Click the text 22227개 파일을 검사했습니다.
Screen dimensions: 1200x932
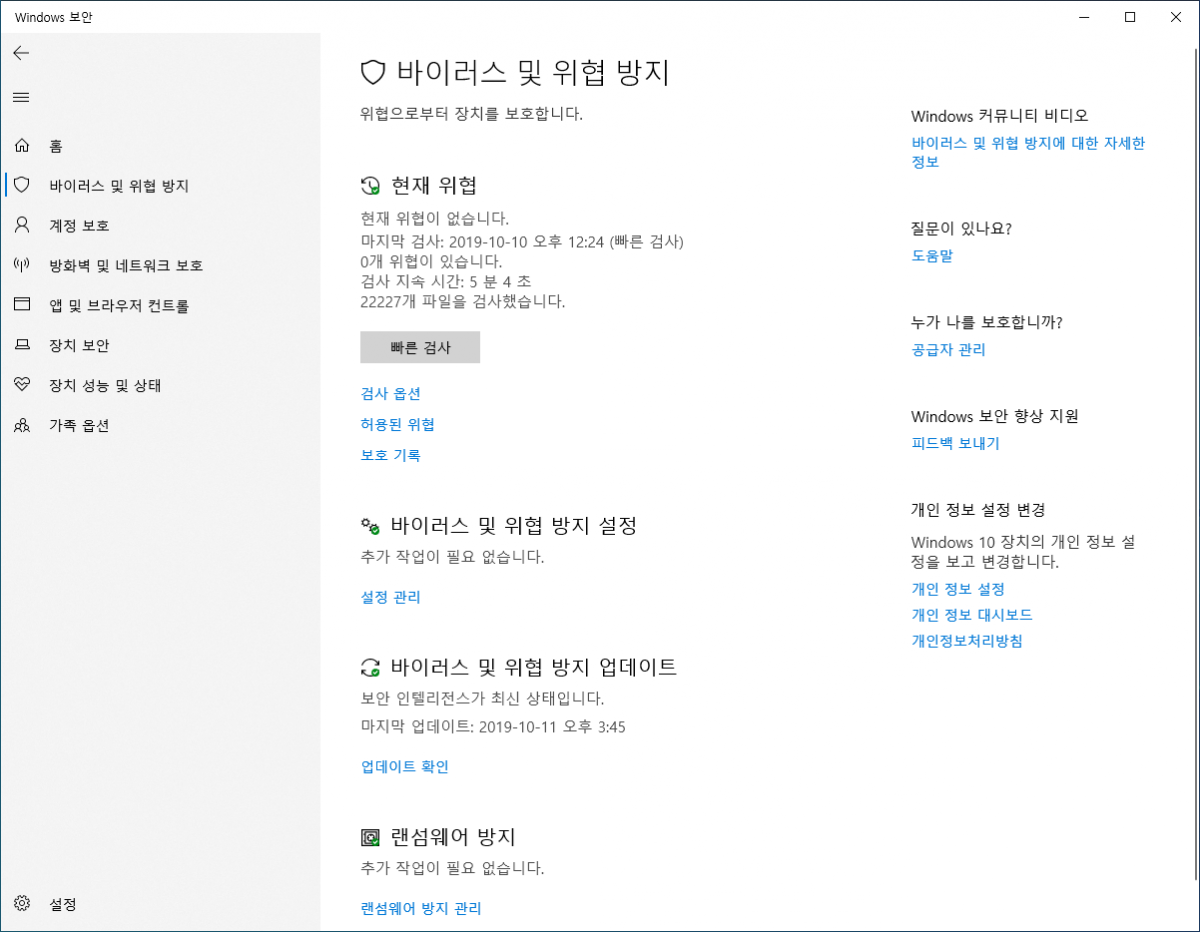[x=462, y=300]
